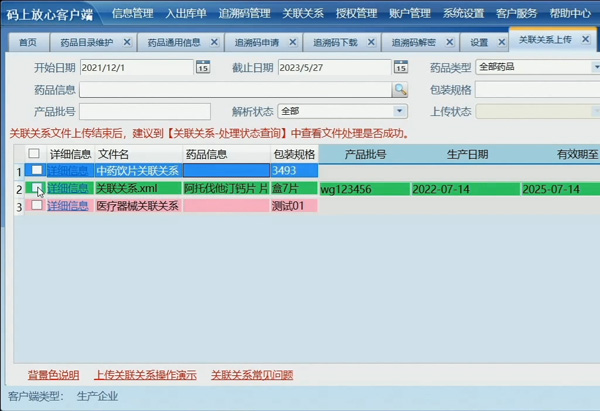Open the end date calendar picker
This screenshot has width=600, height=411.
pyautogui.click(x=398, y=68)
